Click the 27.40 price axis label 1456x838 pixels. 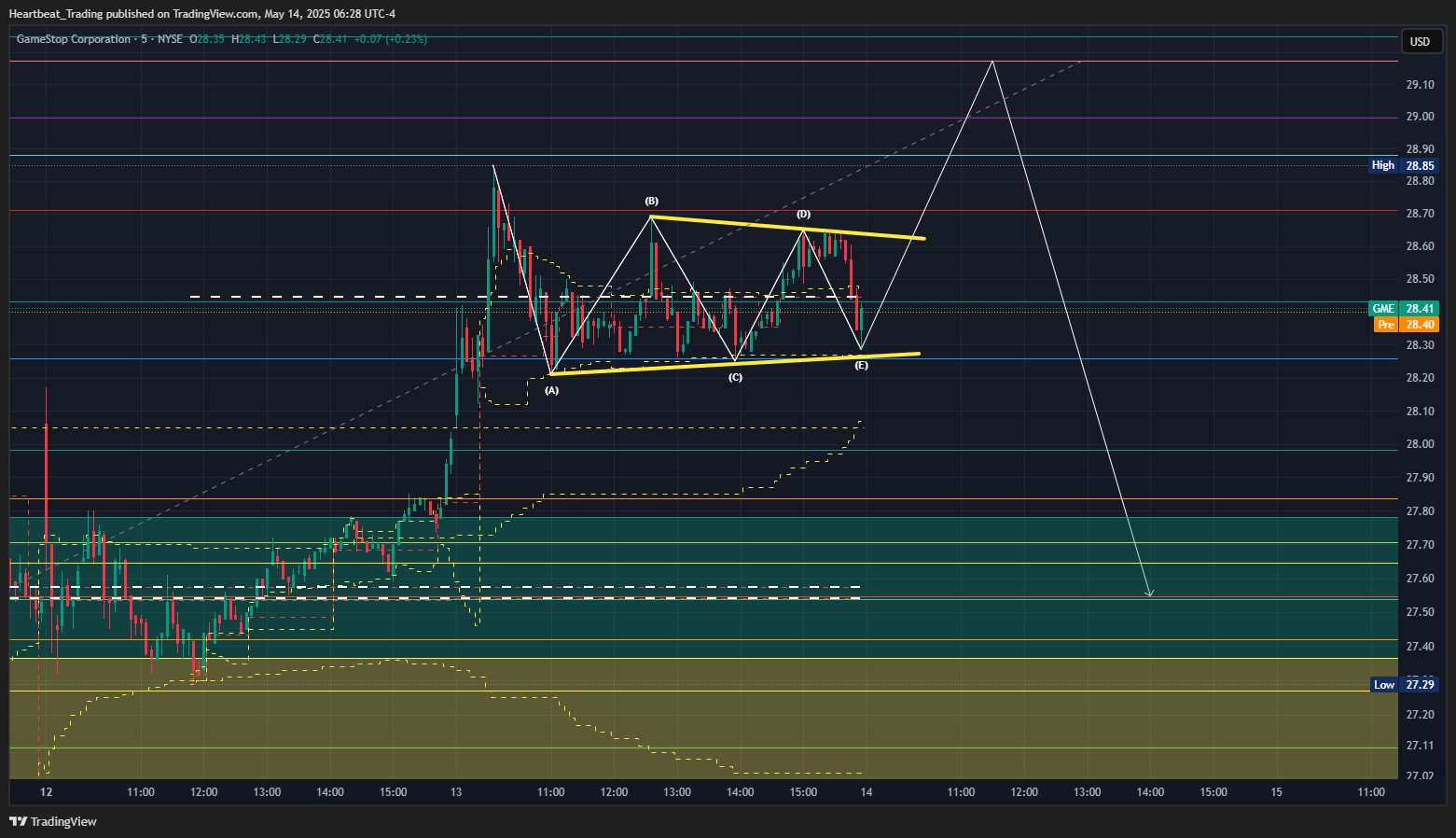(x=1420, y=647)
